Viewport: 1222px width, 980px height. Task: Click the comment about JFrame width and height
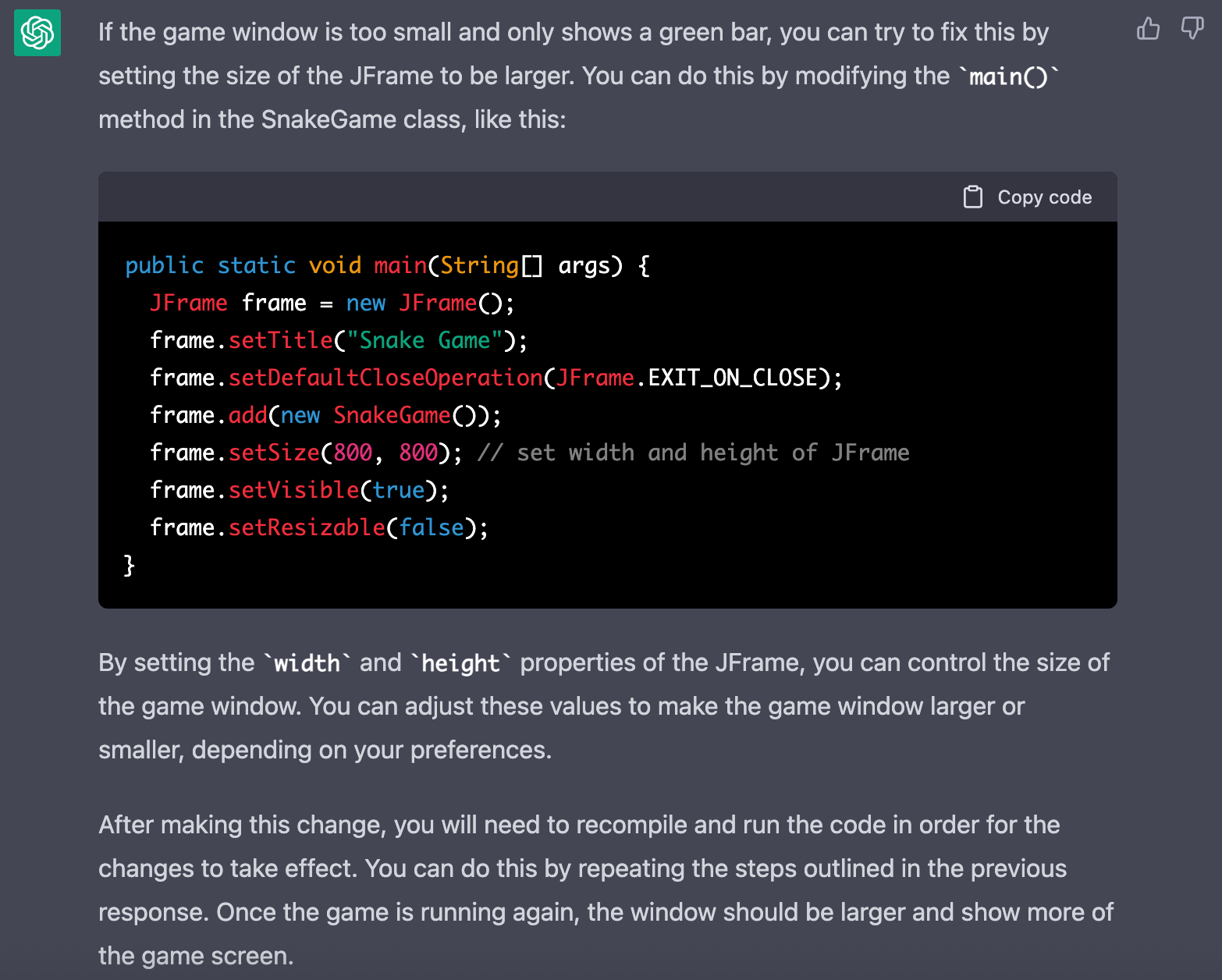[x=694, y=453]
